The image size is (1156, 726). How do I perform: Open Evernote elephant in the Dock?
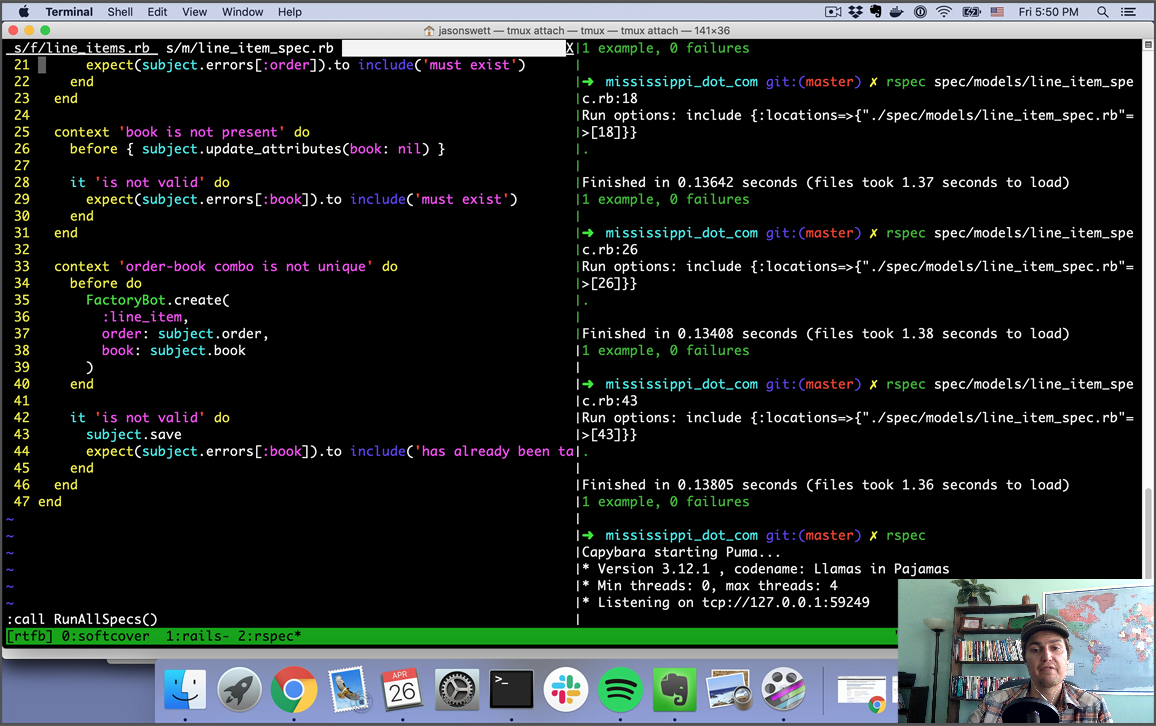pyautogui.click(x=675, y=689)
